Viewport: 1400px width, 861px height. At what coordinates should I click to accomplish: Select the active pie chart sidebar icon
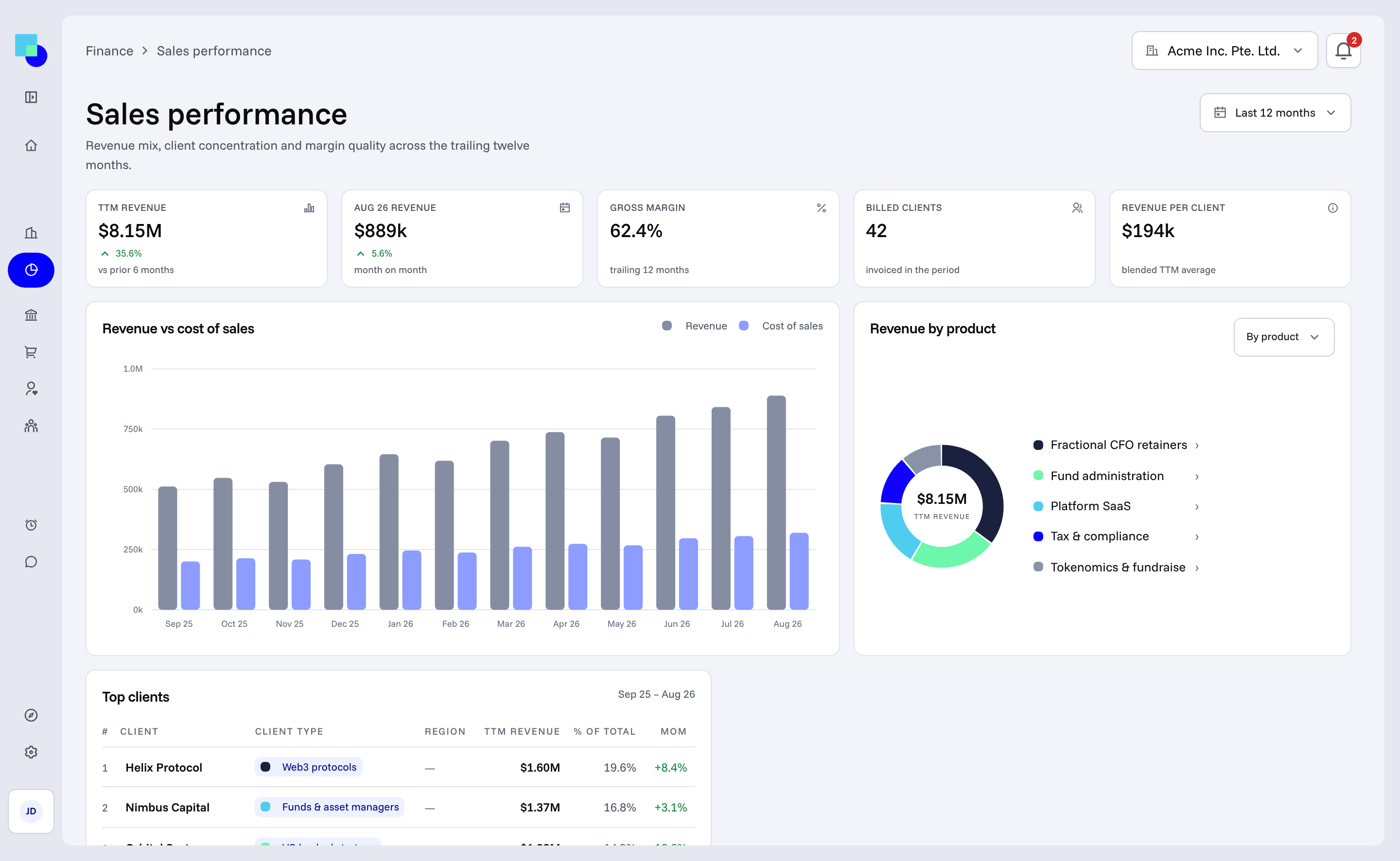tap(31, 270)
